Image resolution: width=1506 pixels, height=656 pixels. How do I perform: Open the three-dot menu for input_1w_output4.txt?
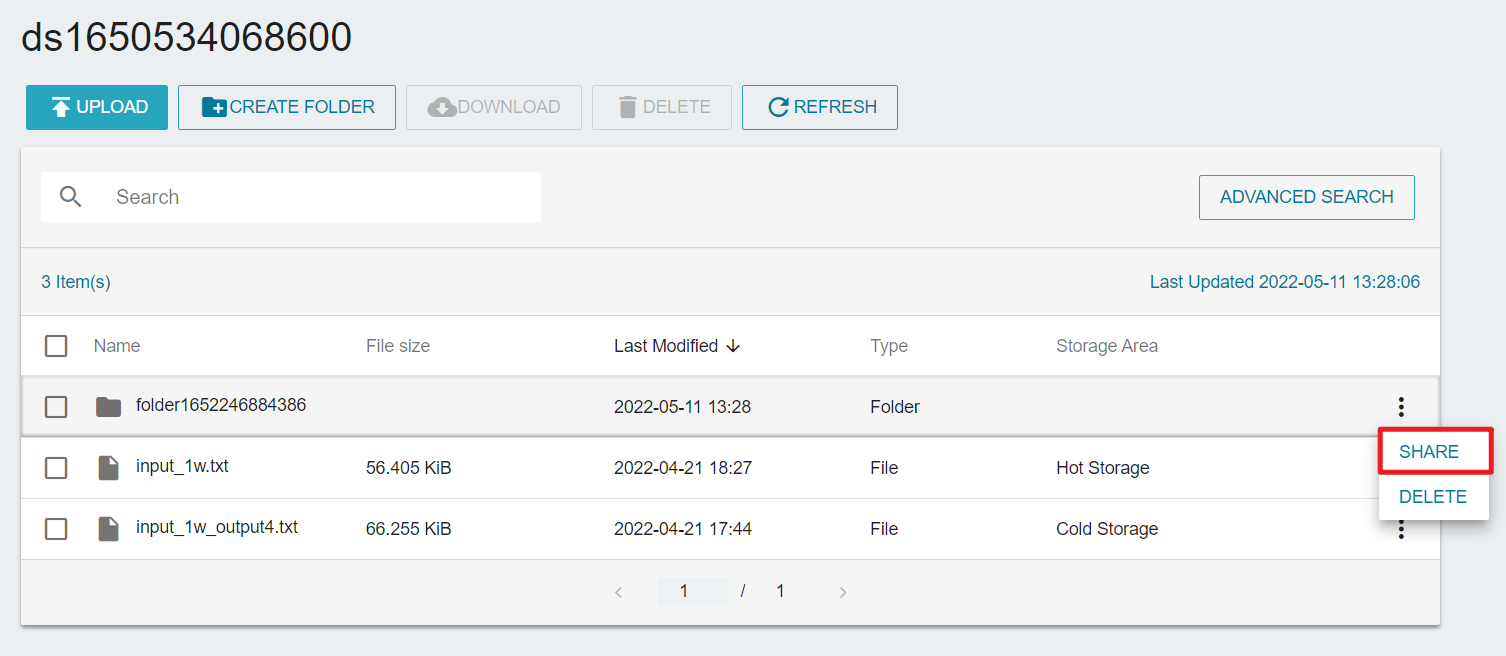[x=1401, y=530]
